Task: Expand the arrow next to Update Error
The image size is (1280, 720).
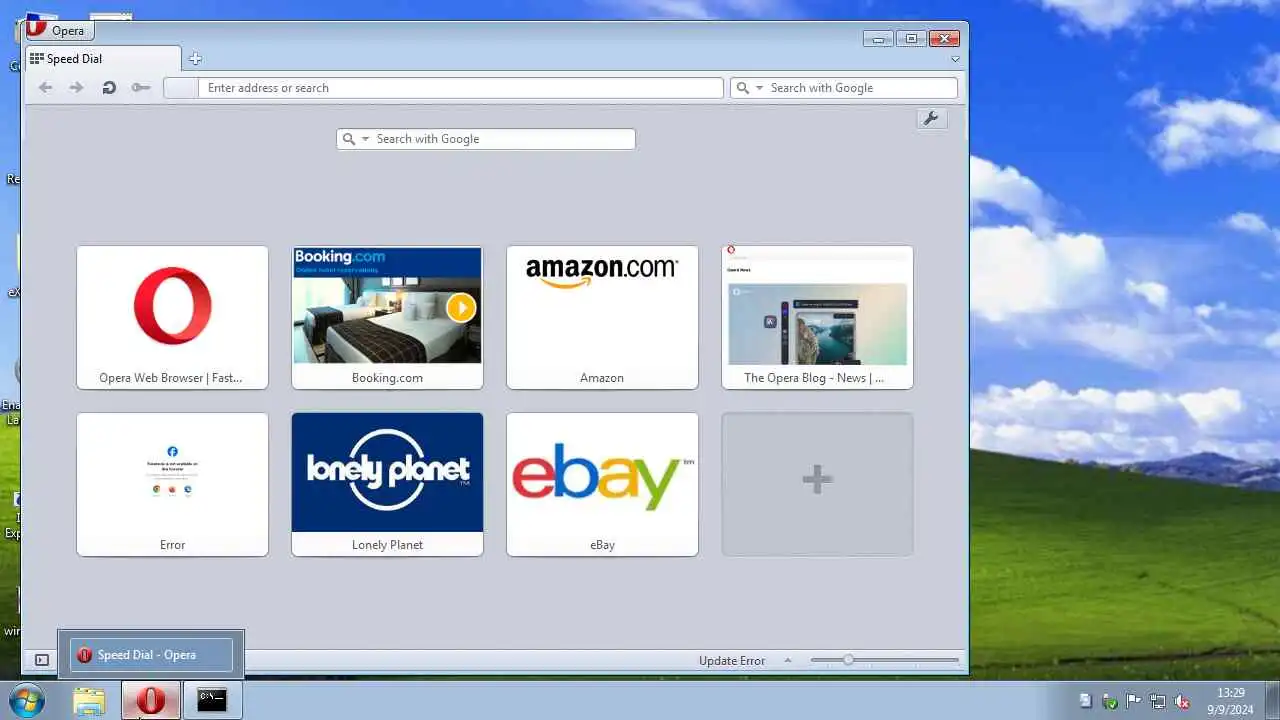Action: (x=788, y=660)
